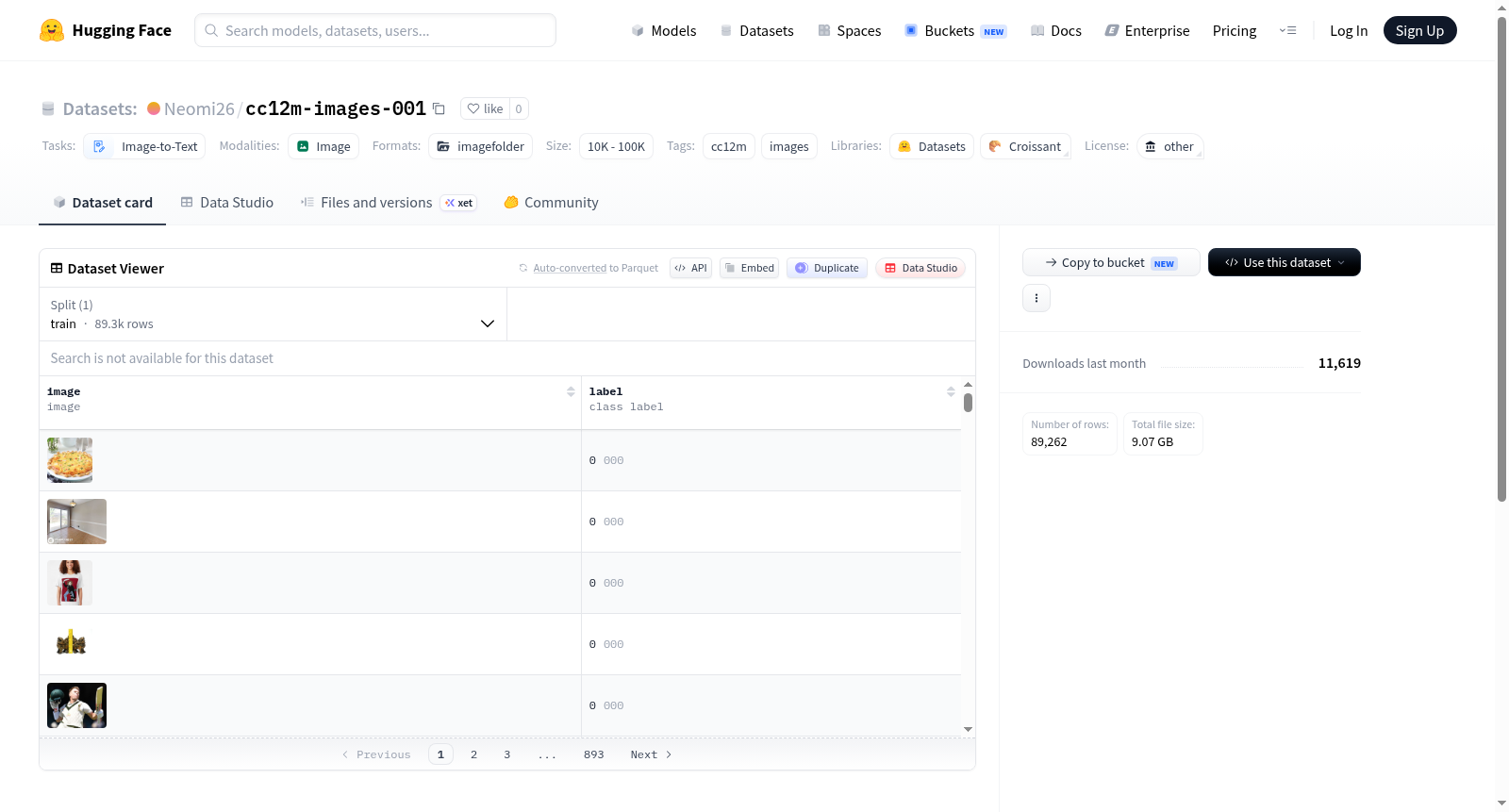1509x812 pixels.
Task: Click Copy to bucket button
Action: [1111, 262]
